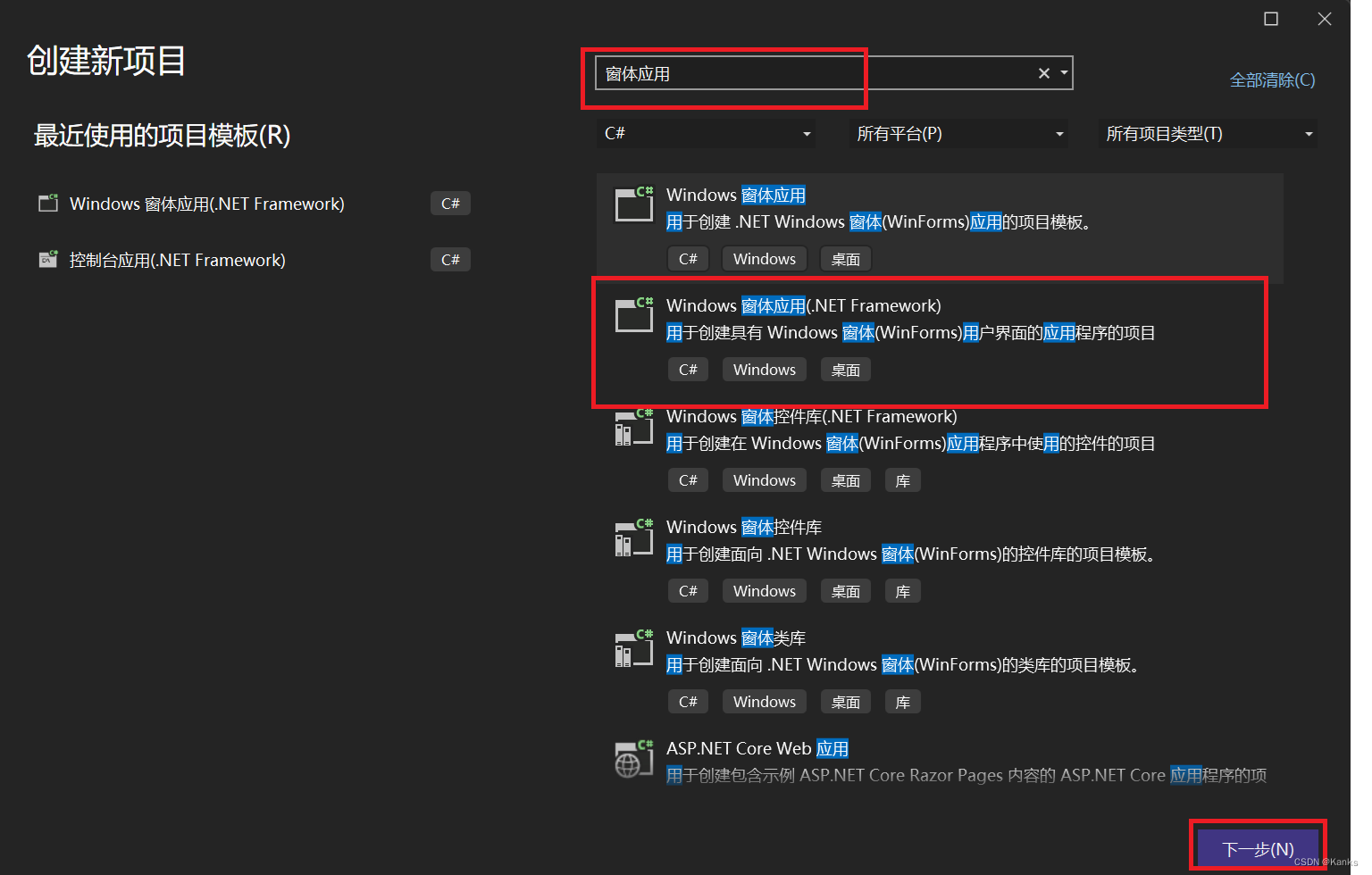Clear the search box with the X icon
The width and height of the screenshot is (1372, 875).
pos(1043,73)
